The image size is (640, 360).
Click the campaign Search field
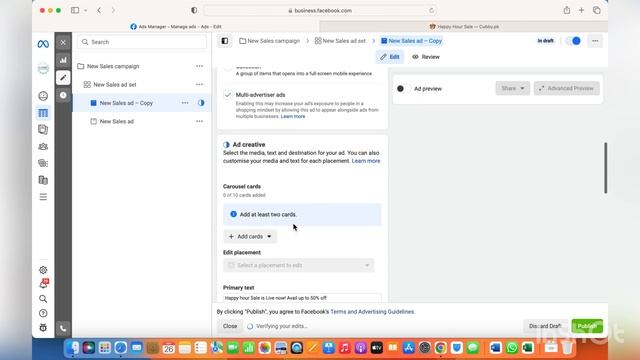(x=142, y=42)
